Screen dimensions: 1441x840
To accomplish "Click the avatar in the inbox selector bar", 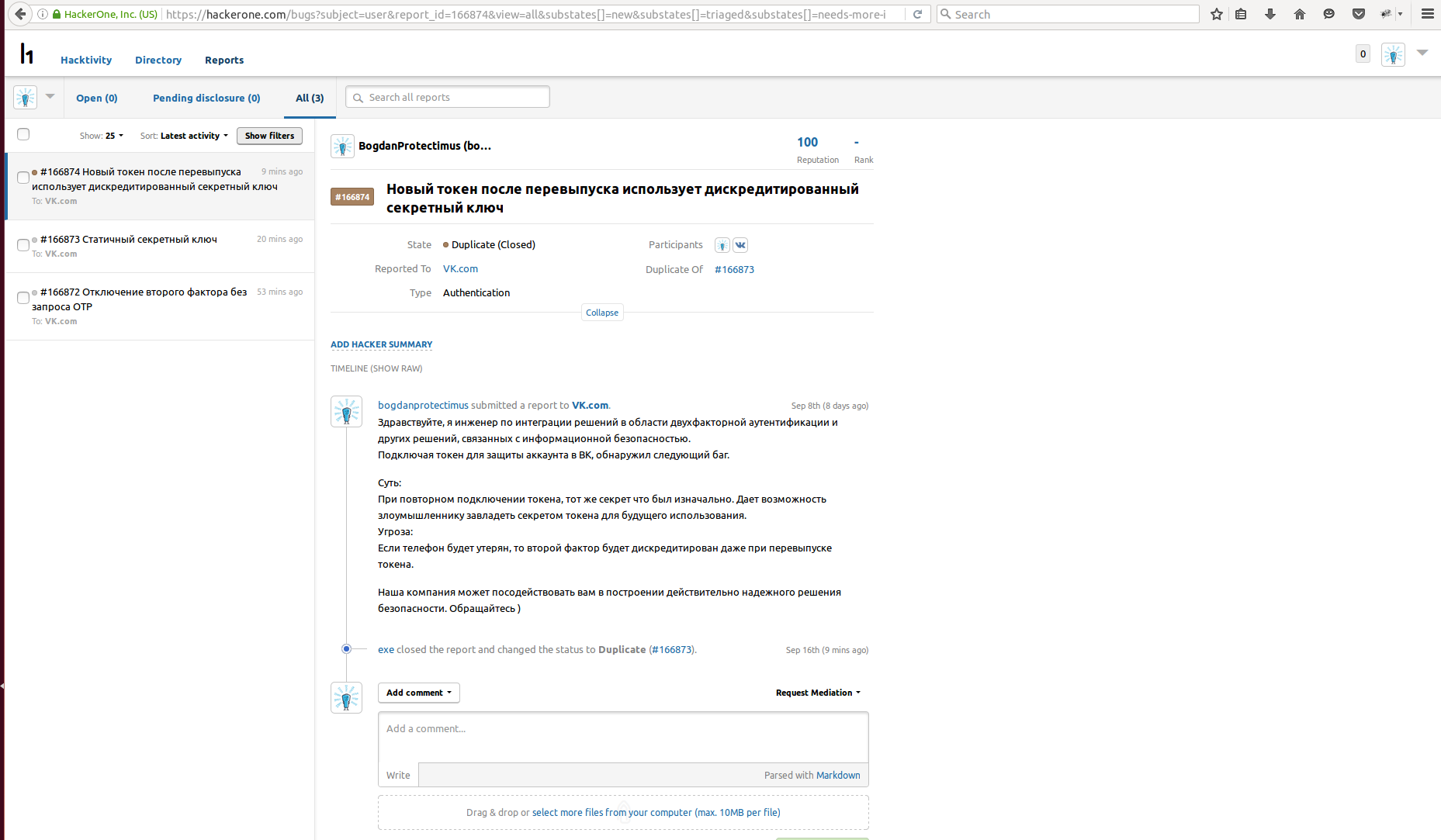I will click(x=26, y=98).
